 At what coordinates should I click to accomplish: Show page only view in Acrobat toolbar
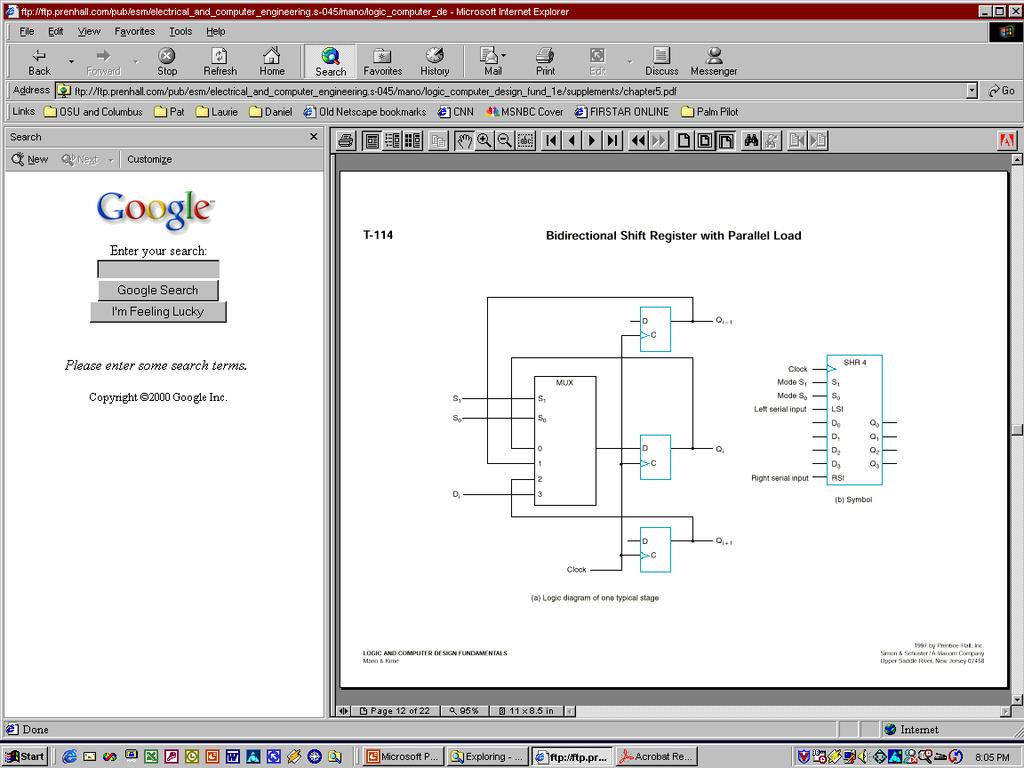pos(372,141)
